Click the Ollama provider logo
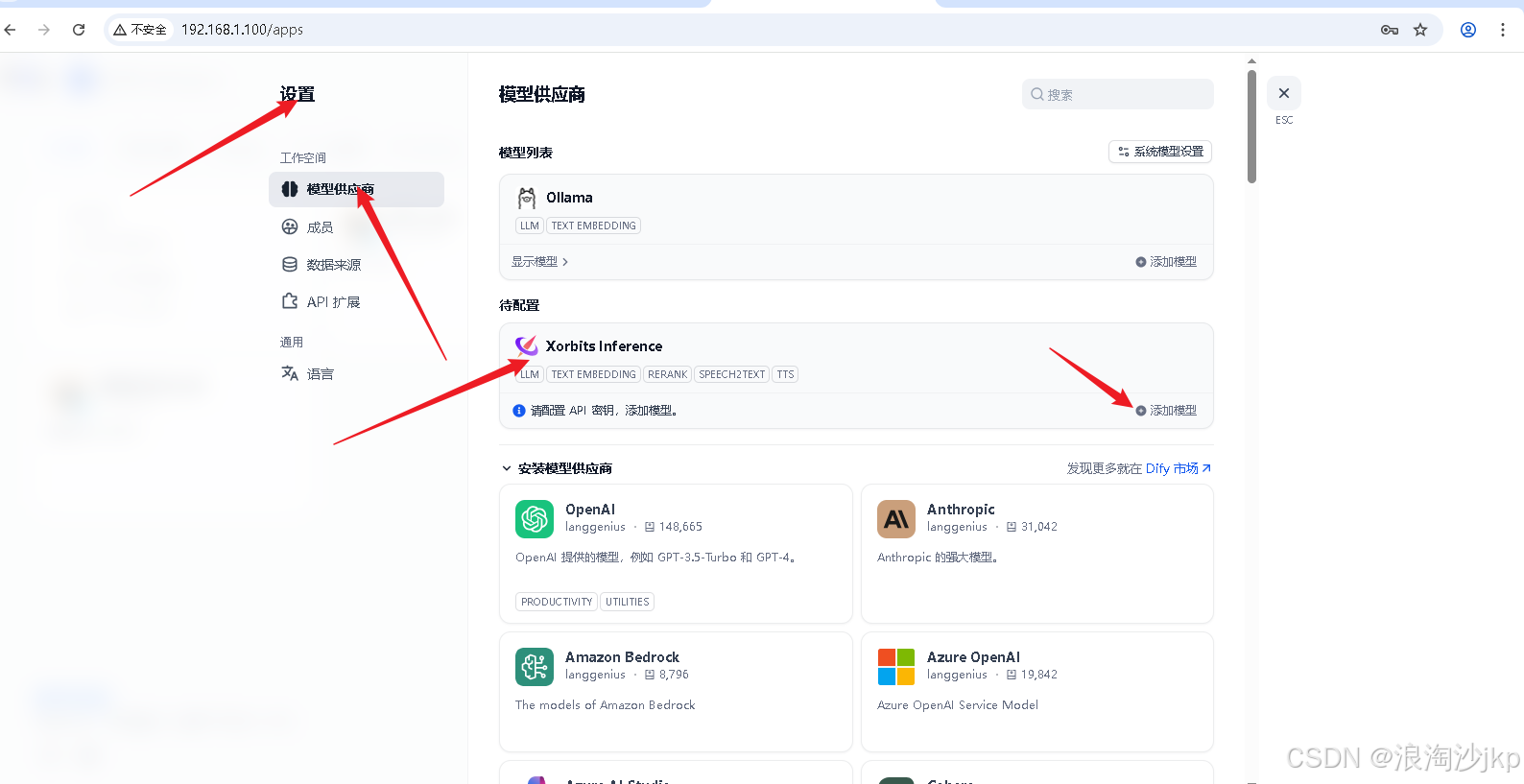This screenshot has height=784, width=1524. point(527,198)
